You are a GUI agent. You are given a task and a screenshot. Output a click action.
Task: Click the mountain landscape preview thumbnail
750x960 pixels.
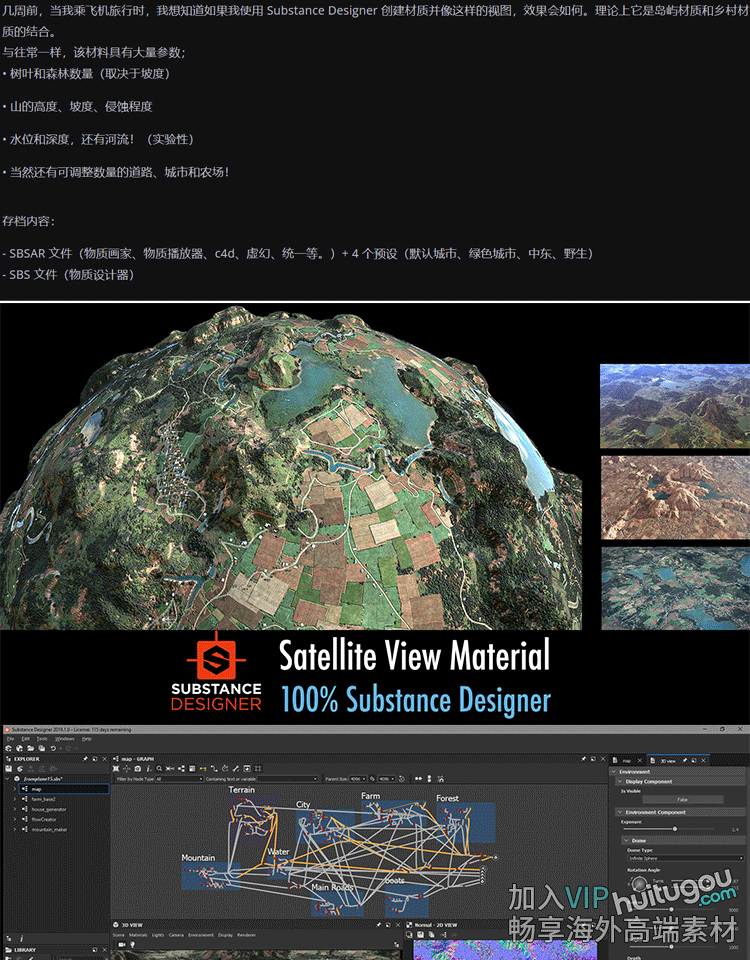(675, 406)
